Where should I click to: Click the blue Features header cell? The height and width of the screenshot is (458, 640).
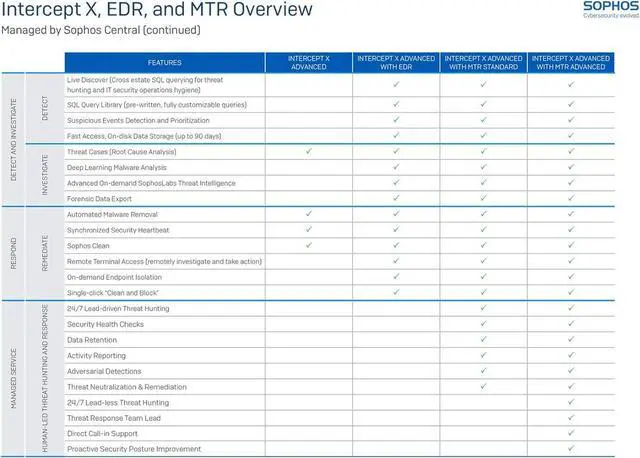[162, 61]
